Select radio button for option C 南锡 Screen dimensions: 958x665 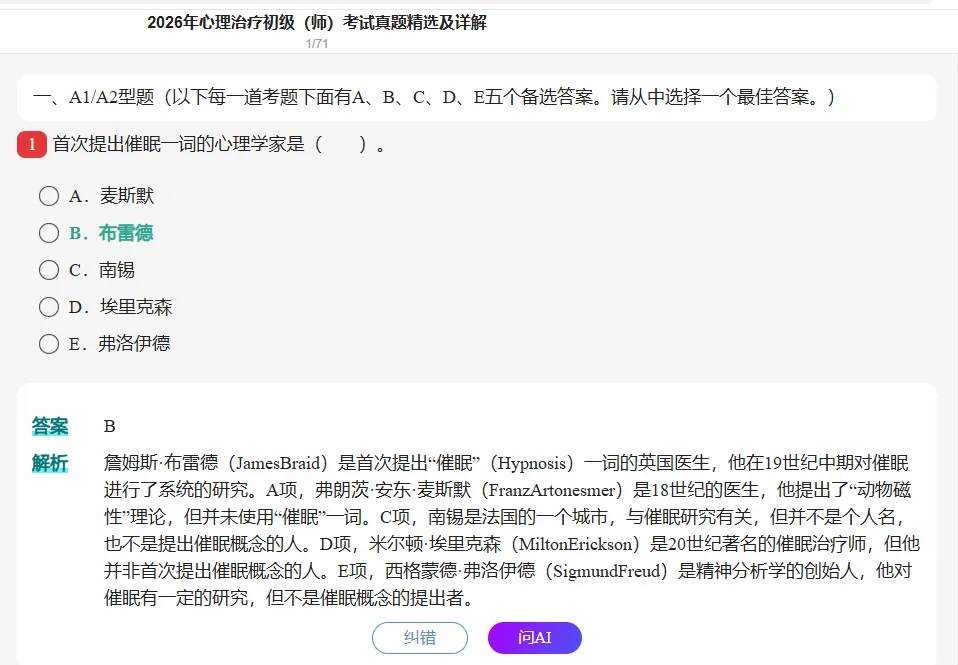coord(49,270)
